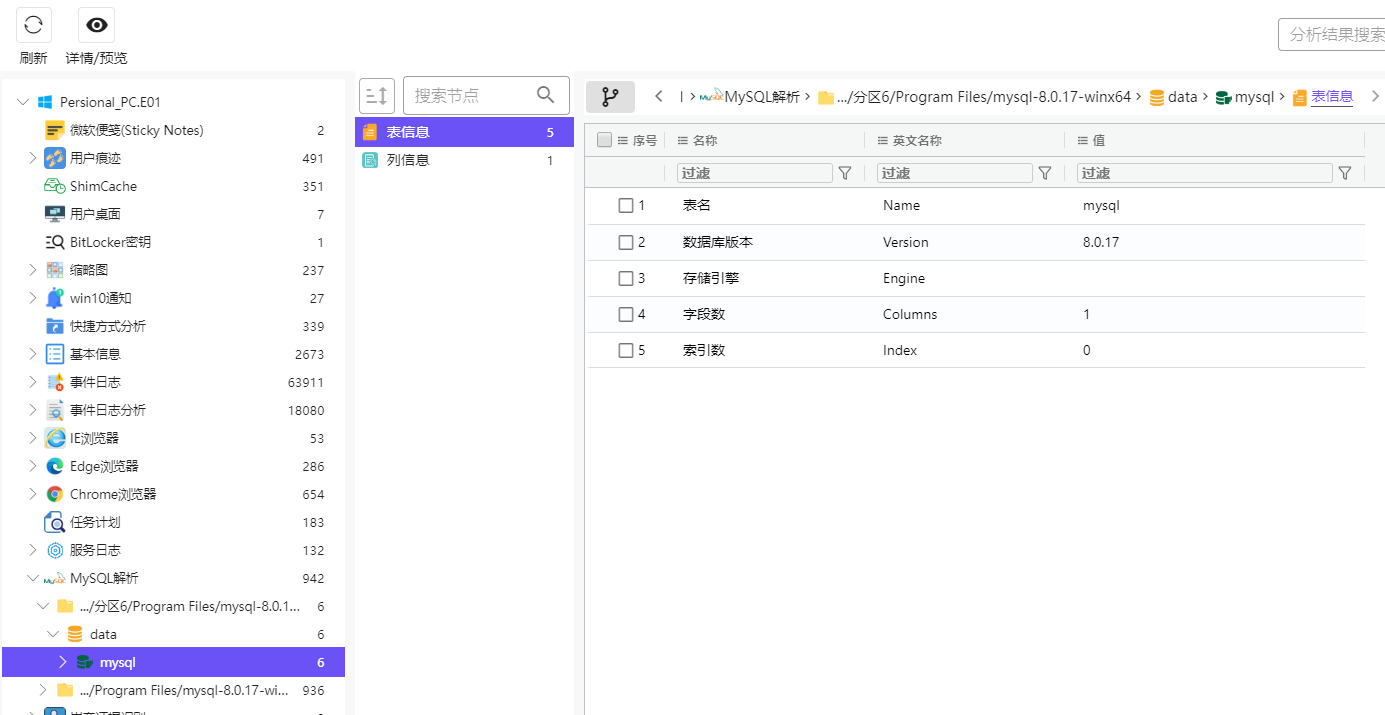Click the data breadcrumb link

(x=1182, y=97)
